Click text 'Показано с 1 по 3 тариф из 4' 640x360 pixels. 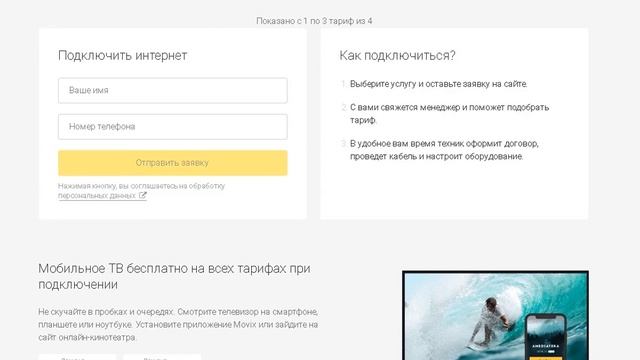click(314, 21)
